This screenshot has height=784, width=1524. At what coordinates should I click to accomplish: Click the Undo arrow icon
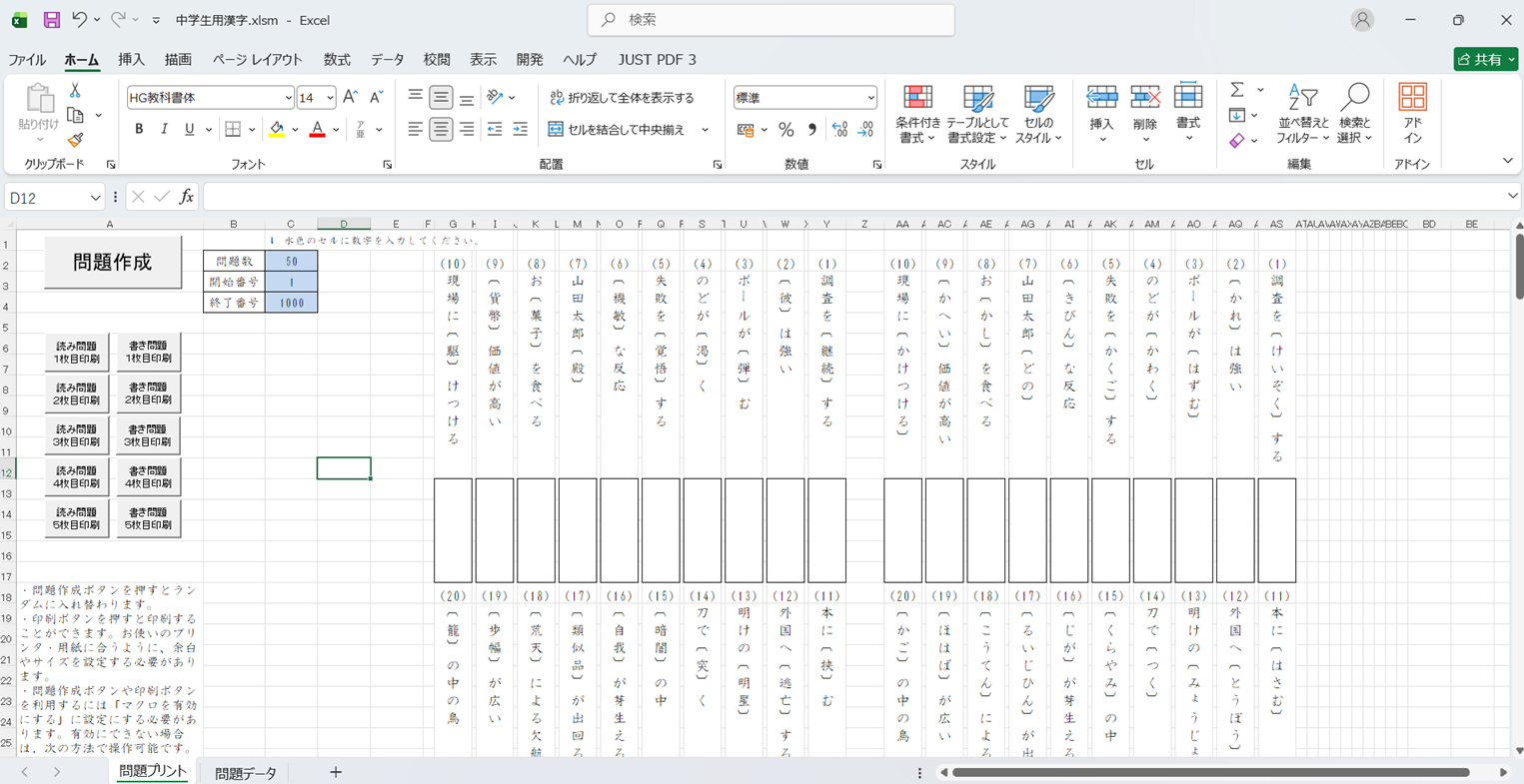[x=80, y=20]
